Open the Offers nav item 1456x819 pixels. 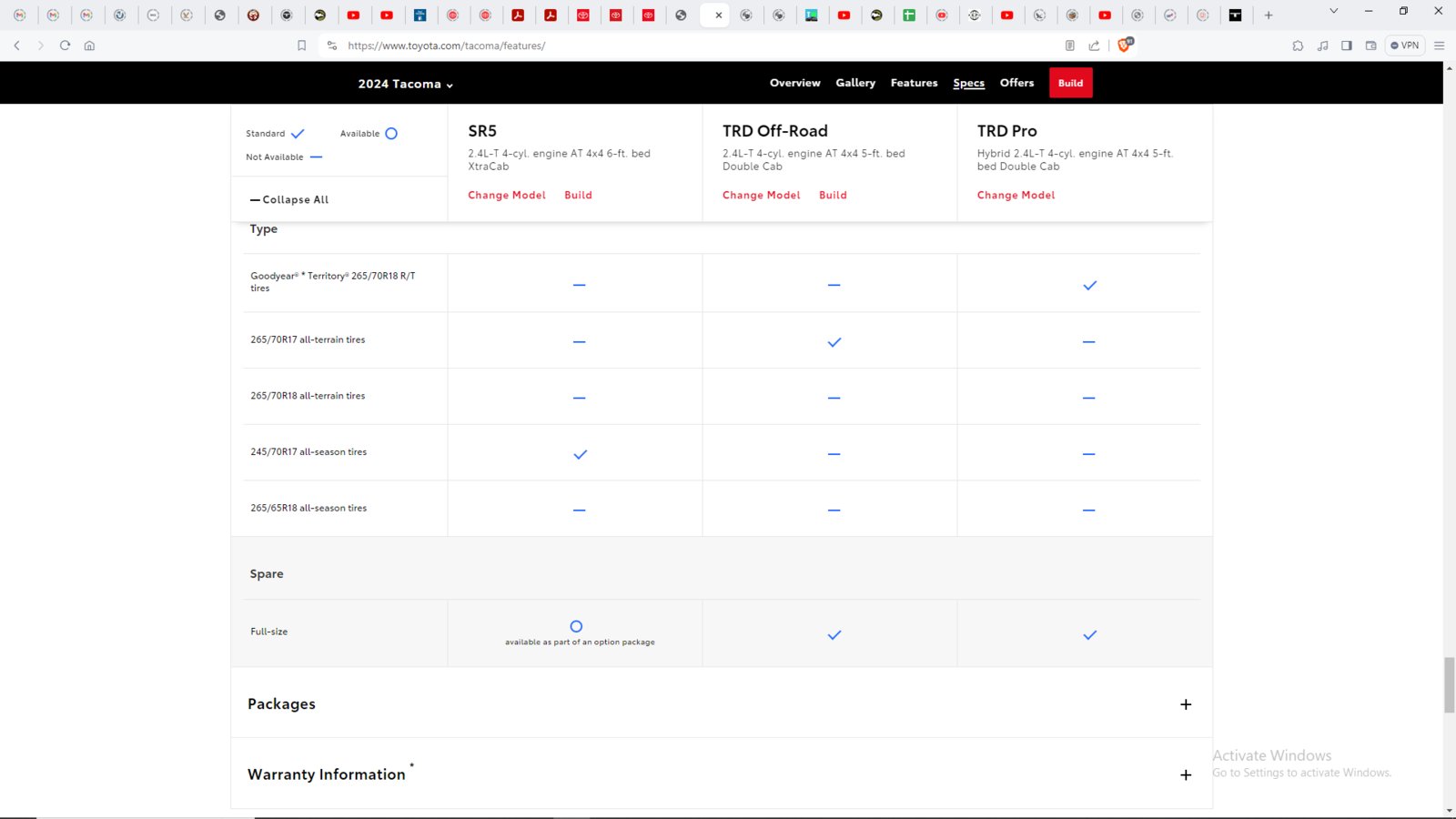[x=1016, y=83]
